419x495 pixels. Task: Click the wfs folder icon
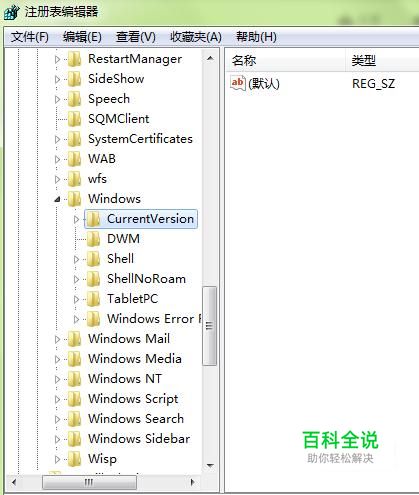pos(74,179)
